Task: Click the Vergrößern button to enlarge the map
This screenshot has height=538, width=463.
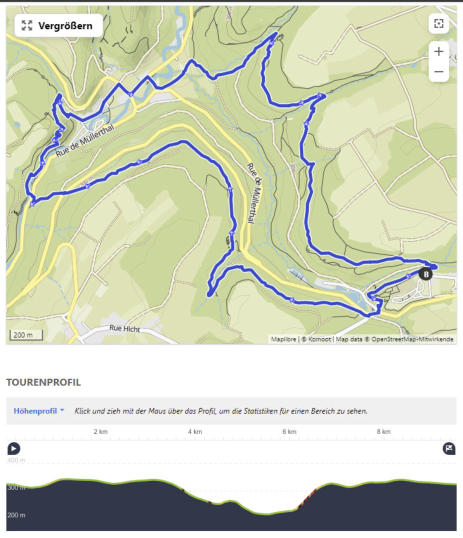Action: point(59,26)
